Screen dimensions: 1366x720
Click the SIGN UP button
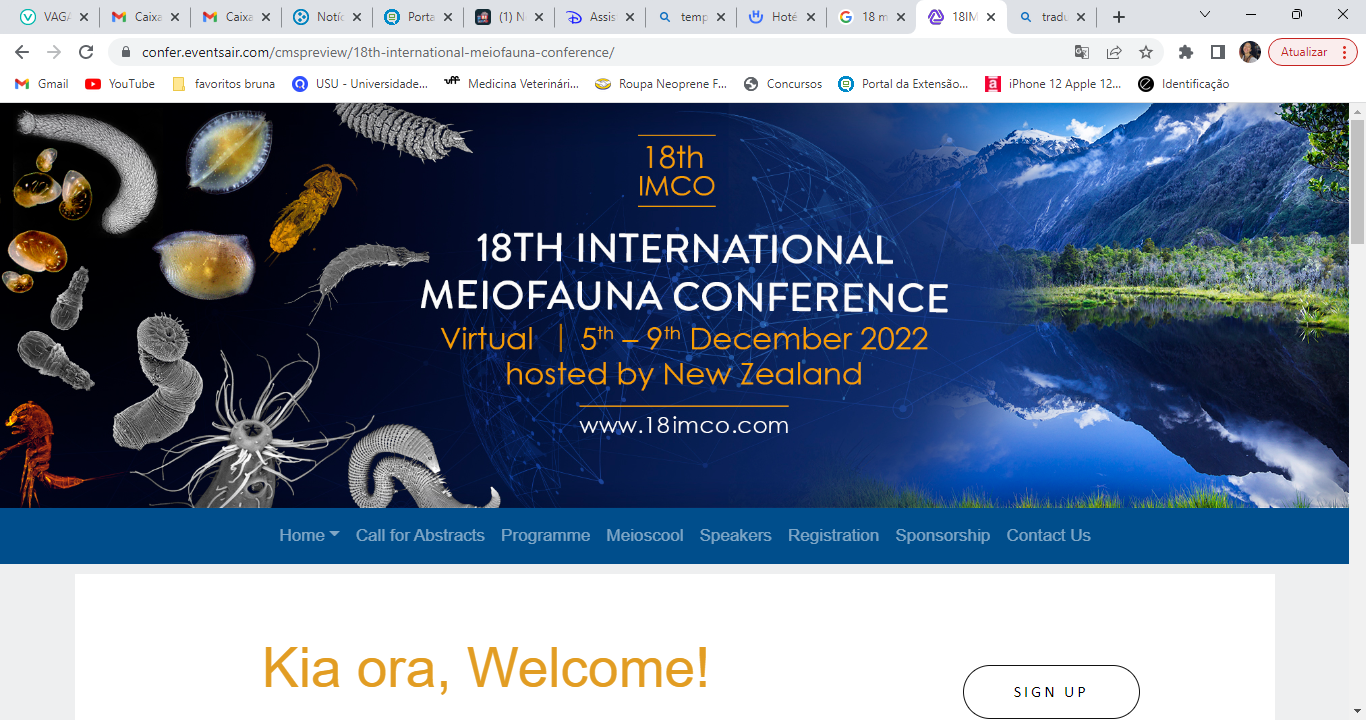[x=1050, y=692]
